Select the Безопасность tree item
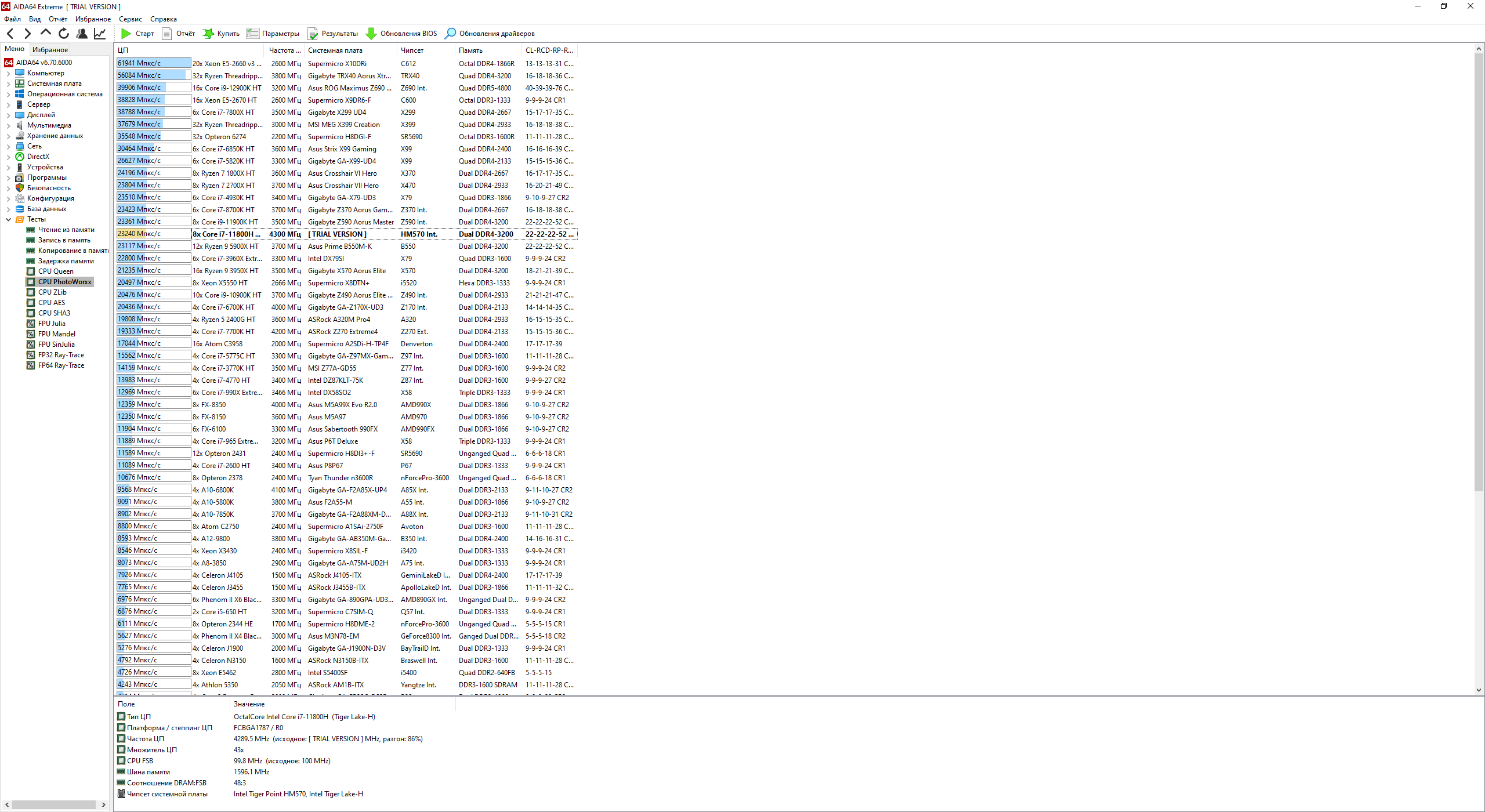 [x=49, y=188]
